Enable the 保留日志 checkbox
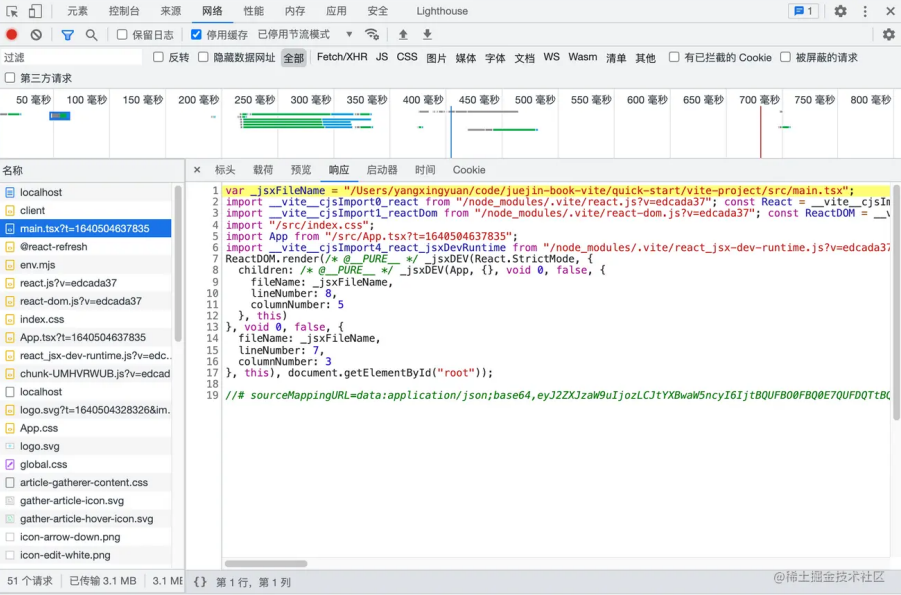This screenshot has height=595, width=901. [123, 35]
